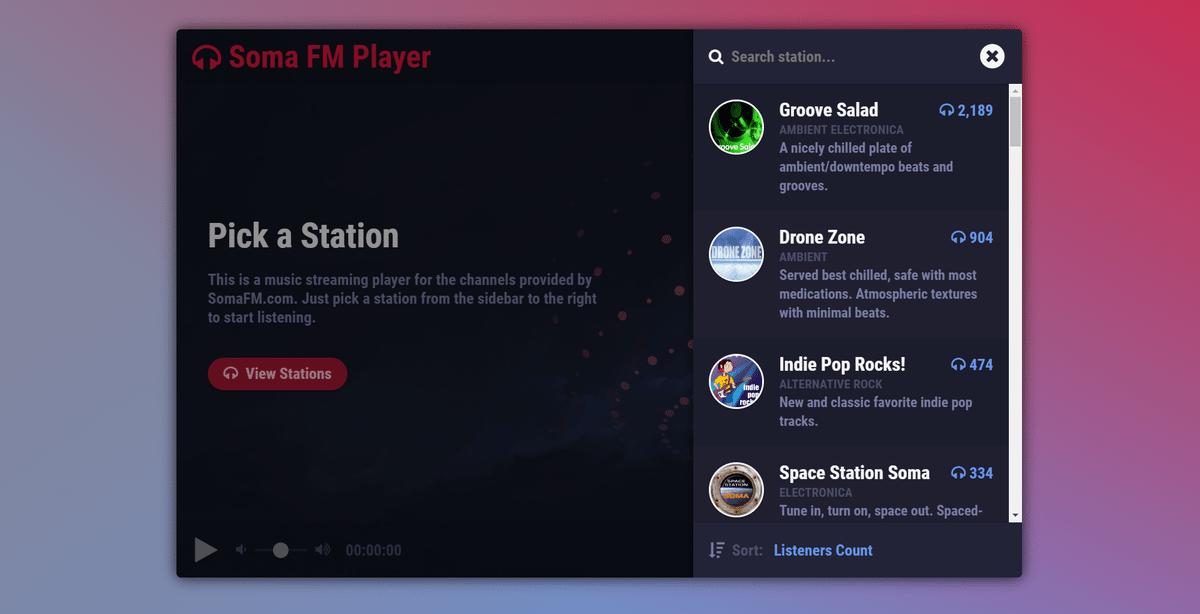The image size is (1200, 614).
Task: Close the stations sidebar with X button
Action: point(992,56)
